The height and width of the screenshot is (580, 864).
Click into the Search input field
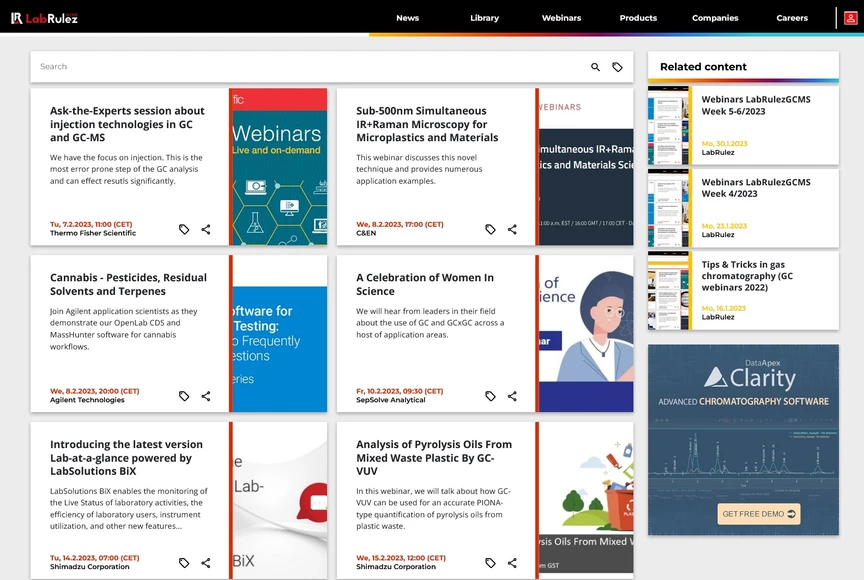pos(309,67)
